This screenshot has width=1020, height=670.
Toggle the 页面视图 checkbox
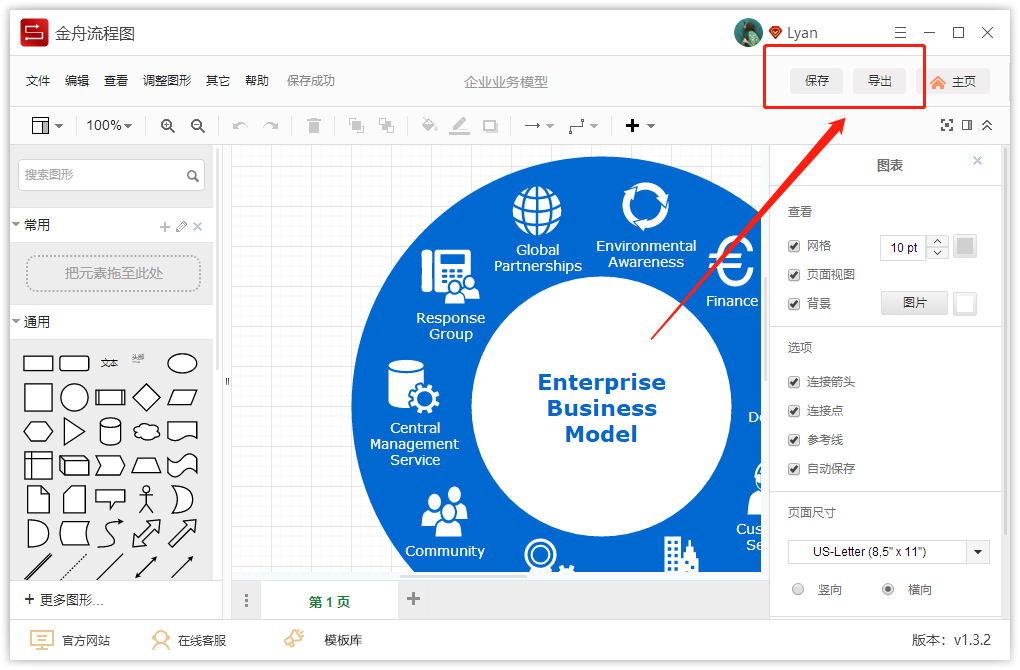794,275
